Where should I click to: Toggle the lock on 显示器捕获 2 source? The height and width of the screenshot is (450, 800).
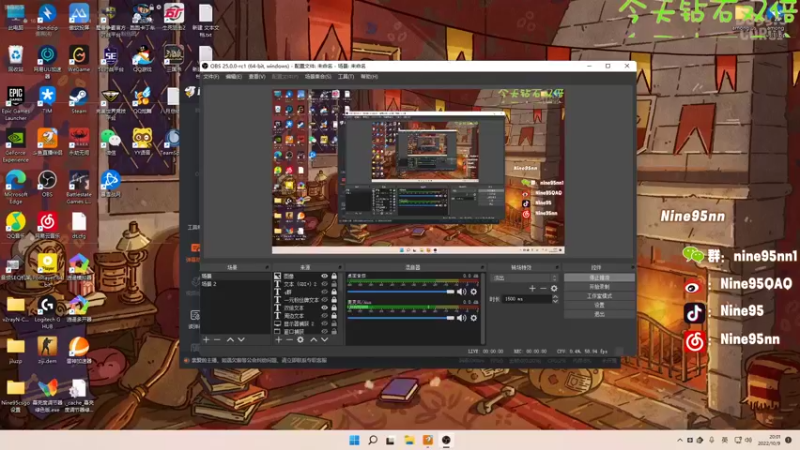point(334,323)
